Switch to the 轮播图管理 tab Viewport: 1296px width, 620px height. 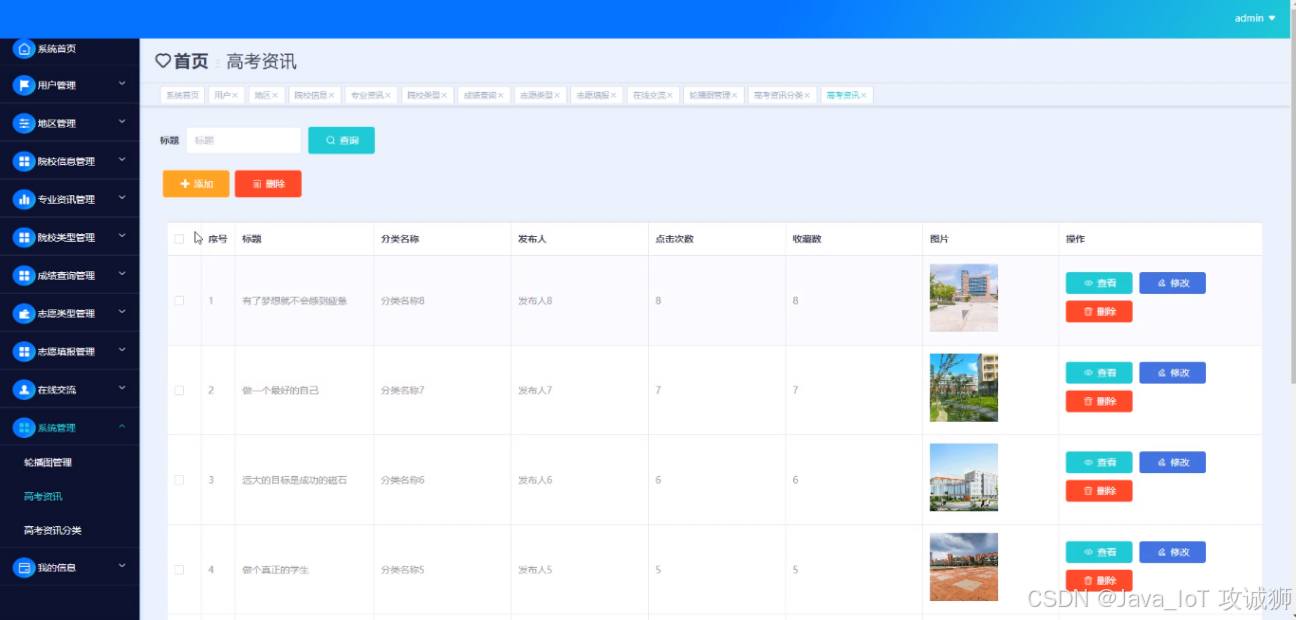710,95
